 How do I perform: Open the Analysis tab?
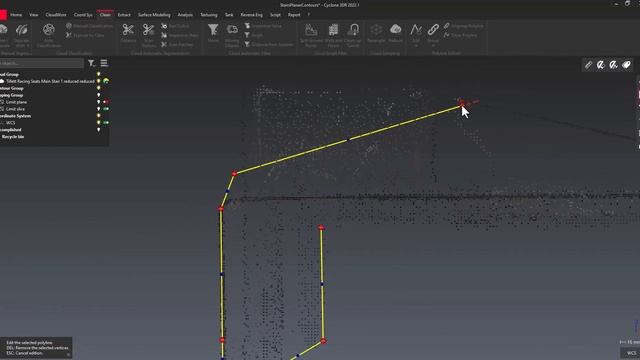point(185,15)
